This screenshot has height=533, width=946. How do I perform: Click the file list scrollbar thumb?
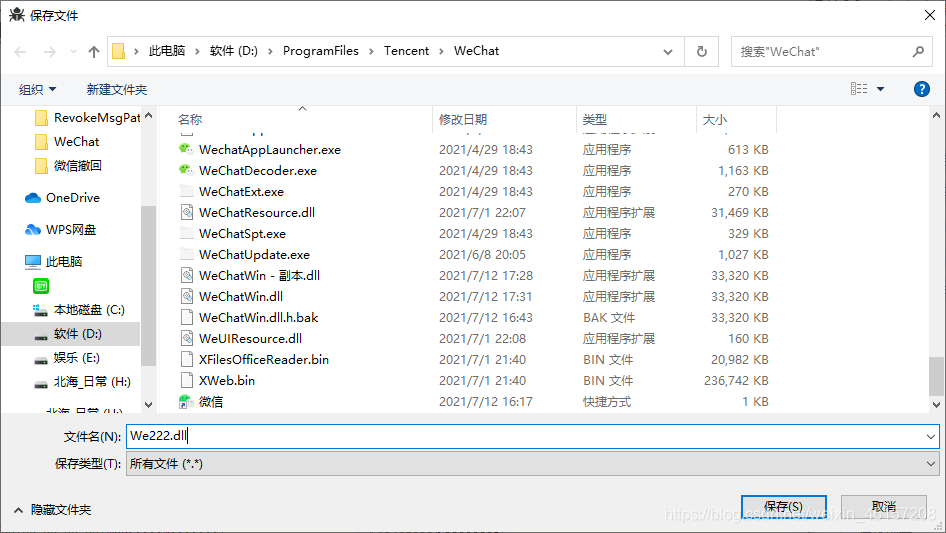(x=936, y=375)
